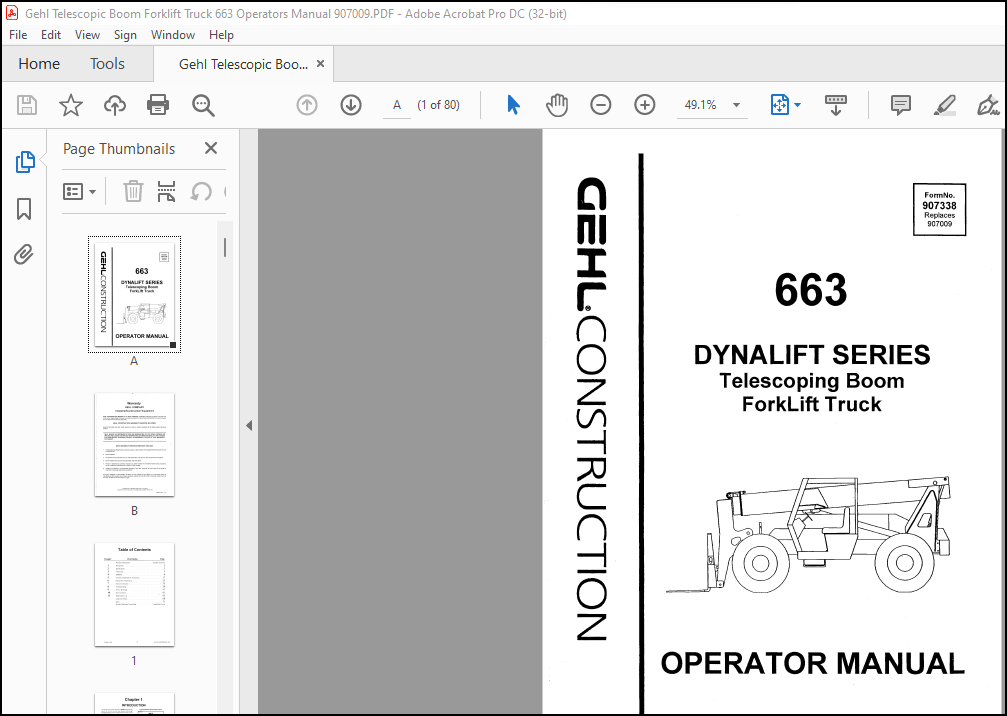This screenshot has height=716, width=1007.
Task: Click the 'OPERATOR MANUAL' heading in document
Action: [812, 663]
